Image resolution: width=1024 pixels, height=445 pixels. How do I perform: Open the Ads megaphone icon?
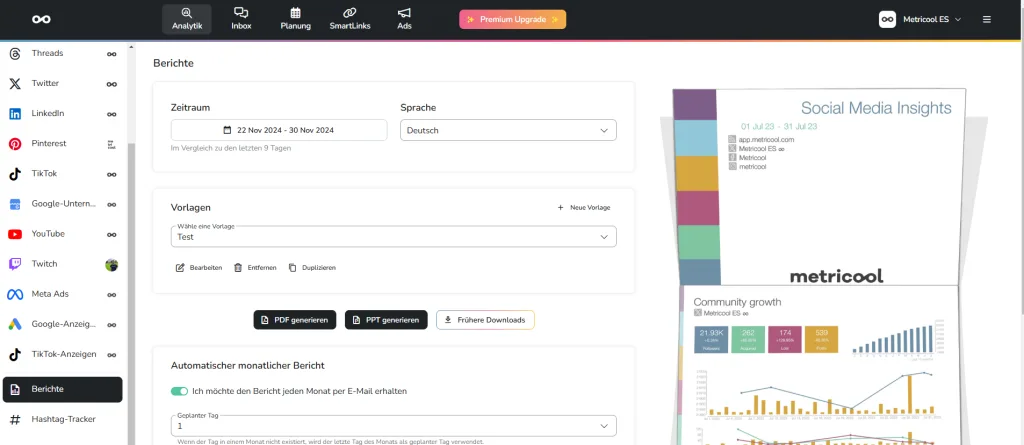pyautogui.click(x=404, y=19)
